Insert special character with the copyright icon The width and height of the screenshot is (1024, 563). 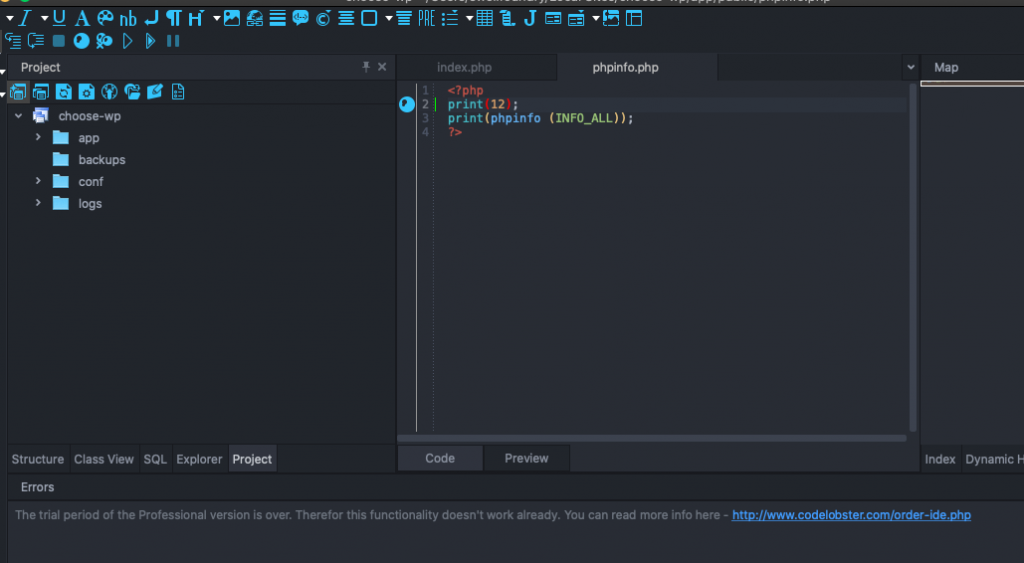[323, 18]
